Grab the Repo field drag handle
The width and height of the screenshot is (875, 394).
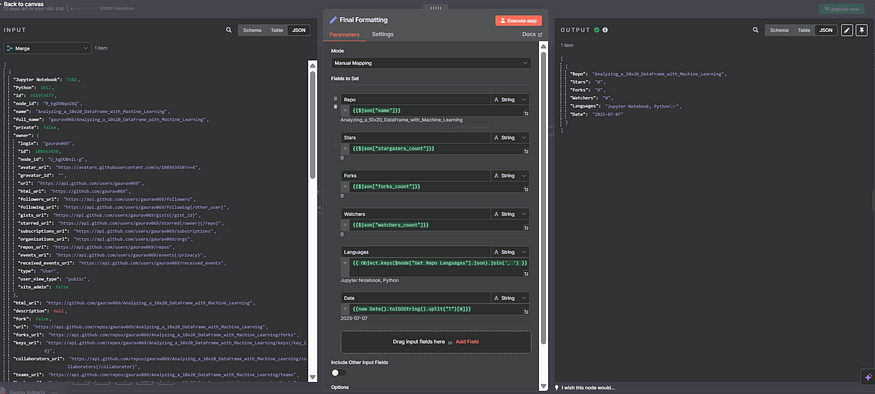[x=335, y=98]
